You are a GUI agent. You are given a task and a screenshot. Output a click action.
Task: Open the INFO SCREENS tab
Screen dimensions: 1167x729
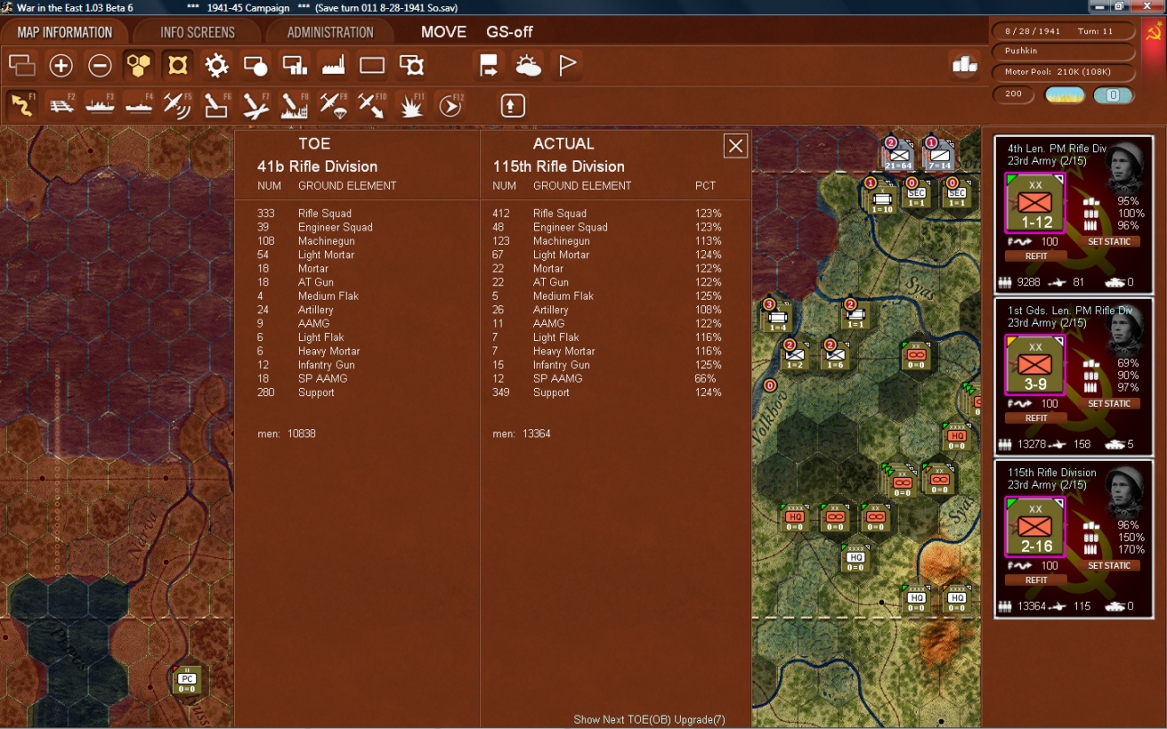point(197,32)
